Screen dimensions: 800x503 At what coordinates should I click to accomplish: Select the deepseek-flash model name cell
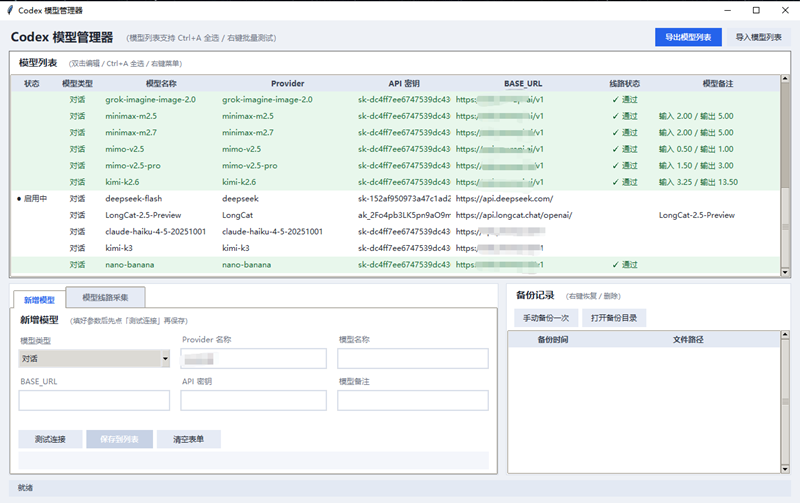pyautogui.click(x=134, y=198)
